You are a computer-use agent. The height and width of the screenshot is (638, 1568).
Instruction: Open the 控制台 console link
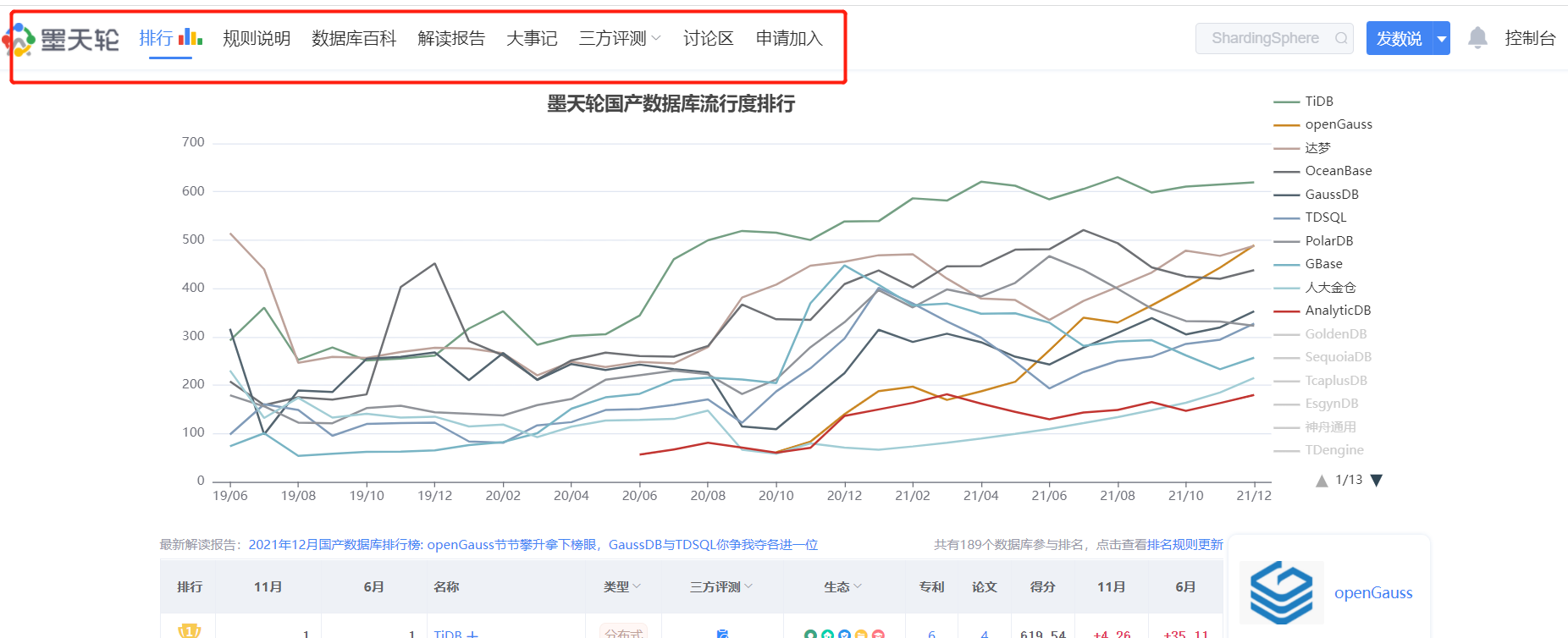click(x=1530, y=38)
